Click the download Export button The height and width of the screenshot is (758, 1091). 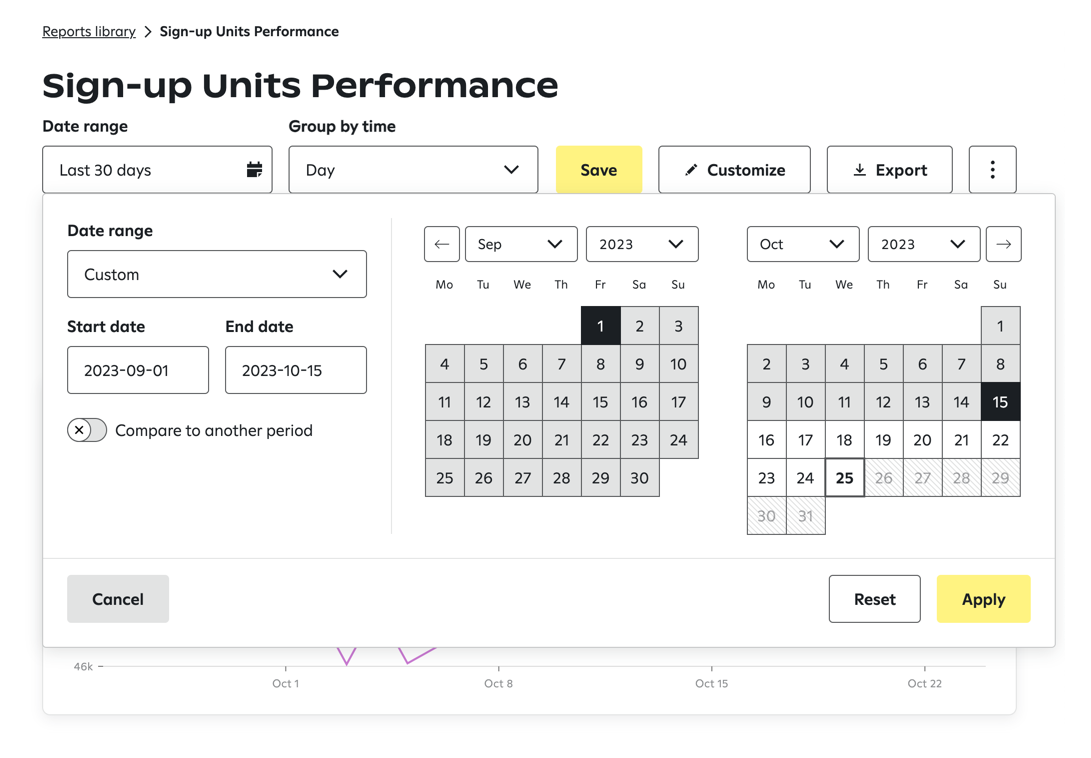tap(889, 170)
